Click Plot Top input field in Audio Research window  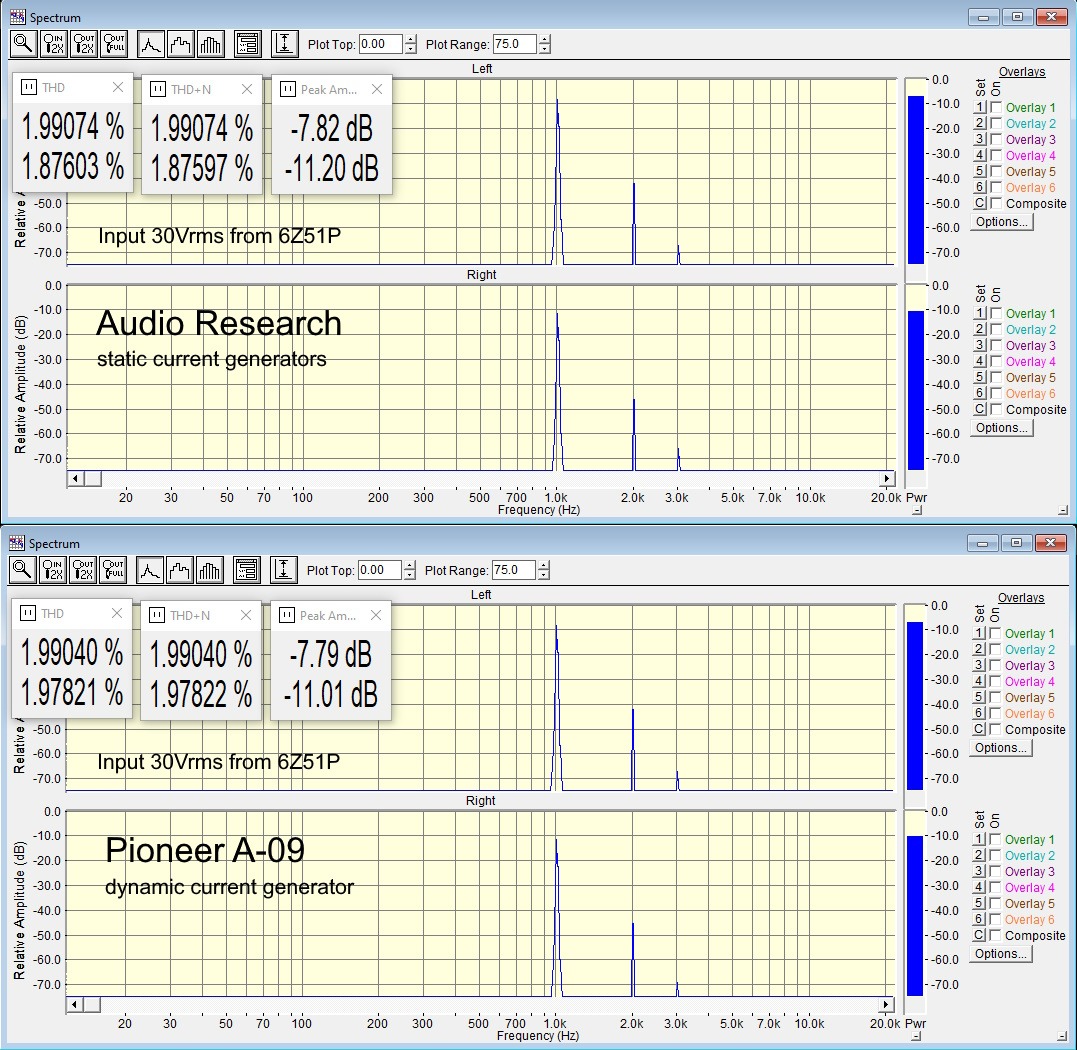pyautogui.click(x=380, y=44)
